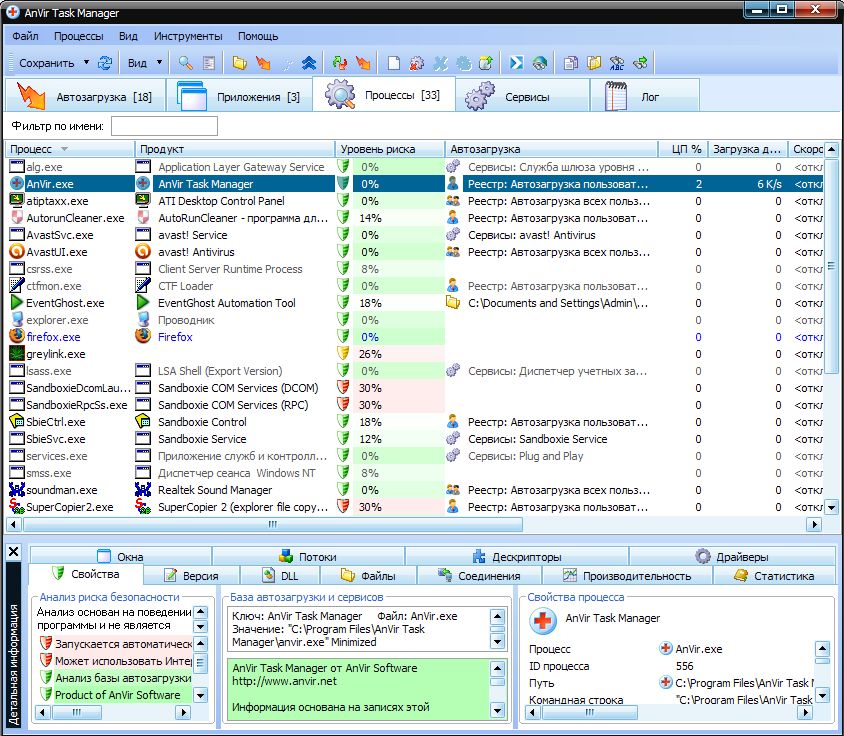Click the blue gear toolbar icon
This screenshot has width=844, height=736.
pyautogui.click(x=463, y=63)
